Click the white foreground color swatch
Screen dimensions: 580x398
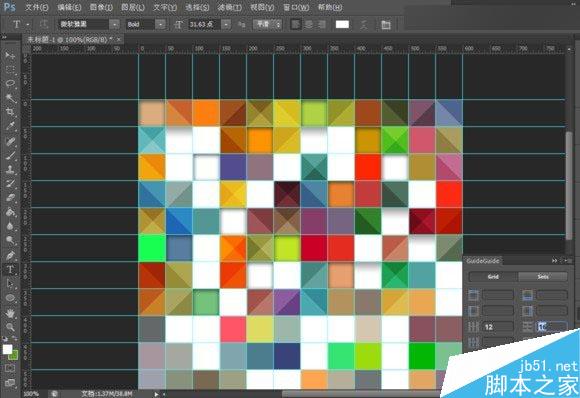pyautogui.click(x=7, y=349)
